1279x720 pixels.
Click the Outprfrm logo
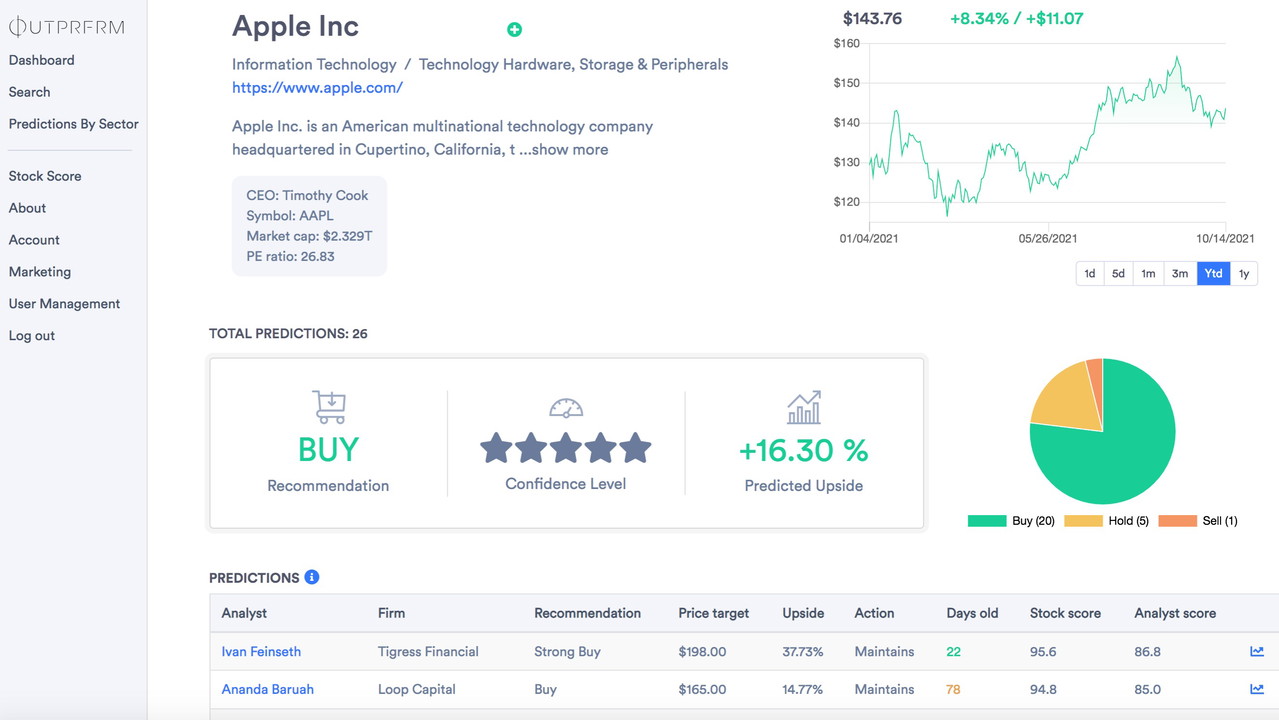tap(67, 27)
